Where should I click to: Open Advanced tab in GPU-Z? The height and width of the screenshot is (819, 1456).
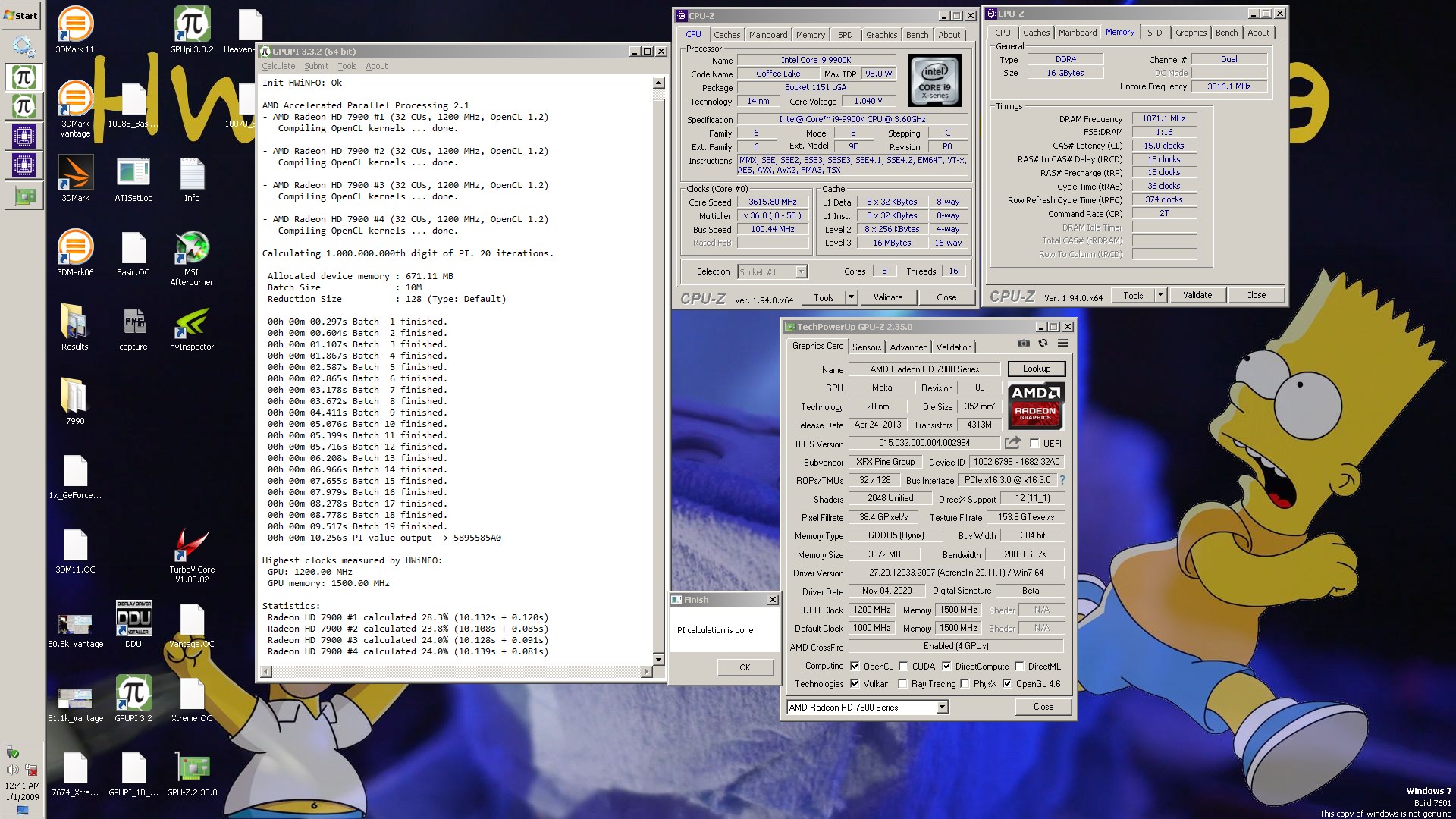908,347
